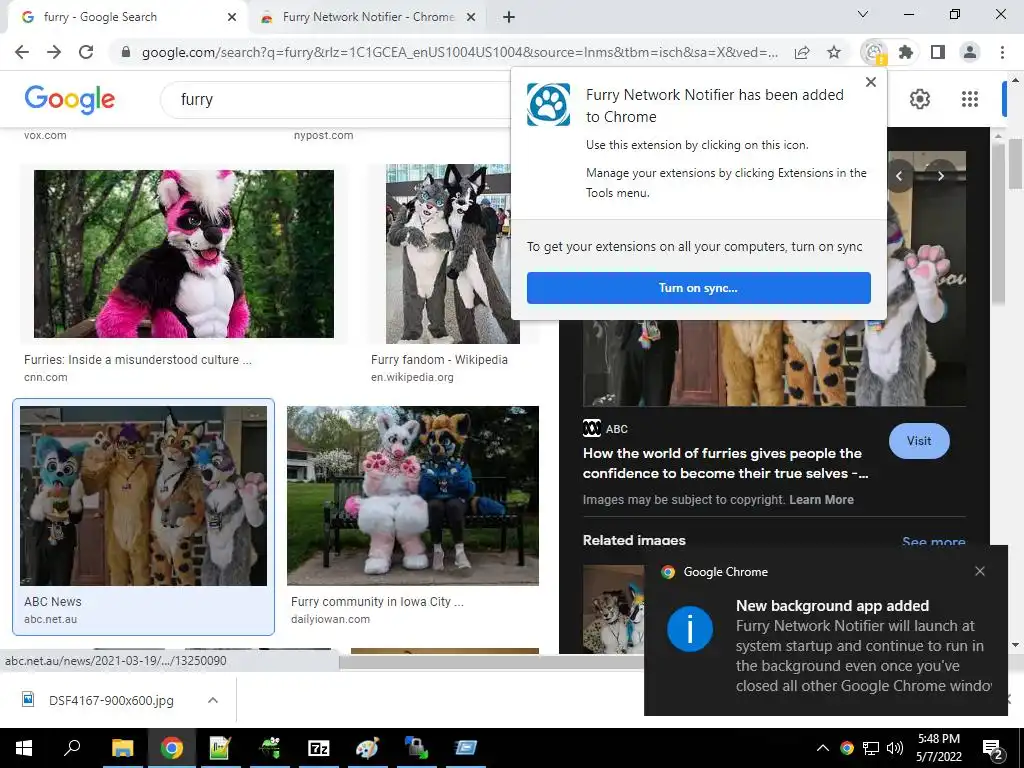Click the ABC publisher logo
1024x768 pixels.
click(592, 428)
